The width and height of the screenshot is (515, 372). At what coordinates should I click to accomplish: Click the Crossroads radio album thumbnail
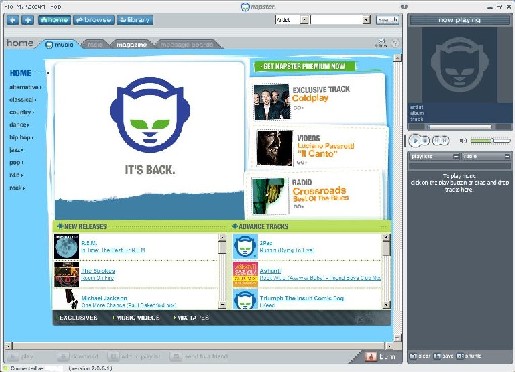[269, 196]
